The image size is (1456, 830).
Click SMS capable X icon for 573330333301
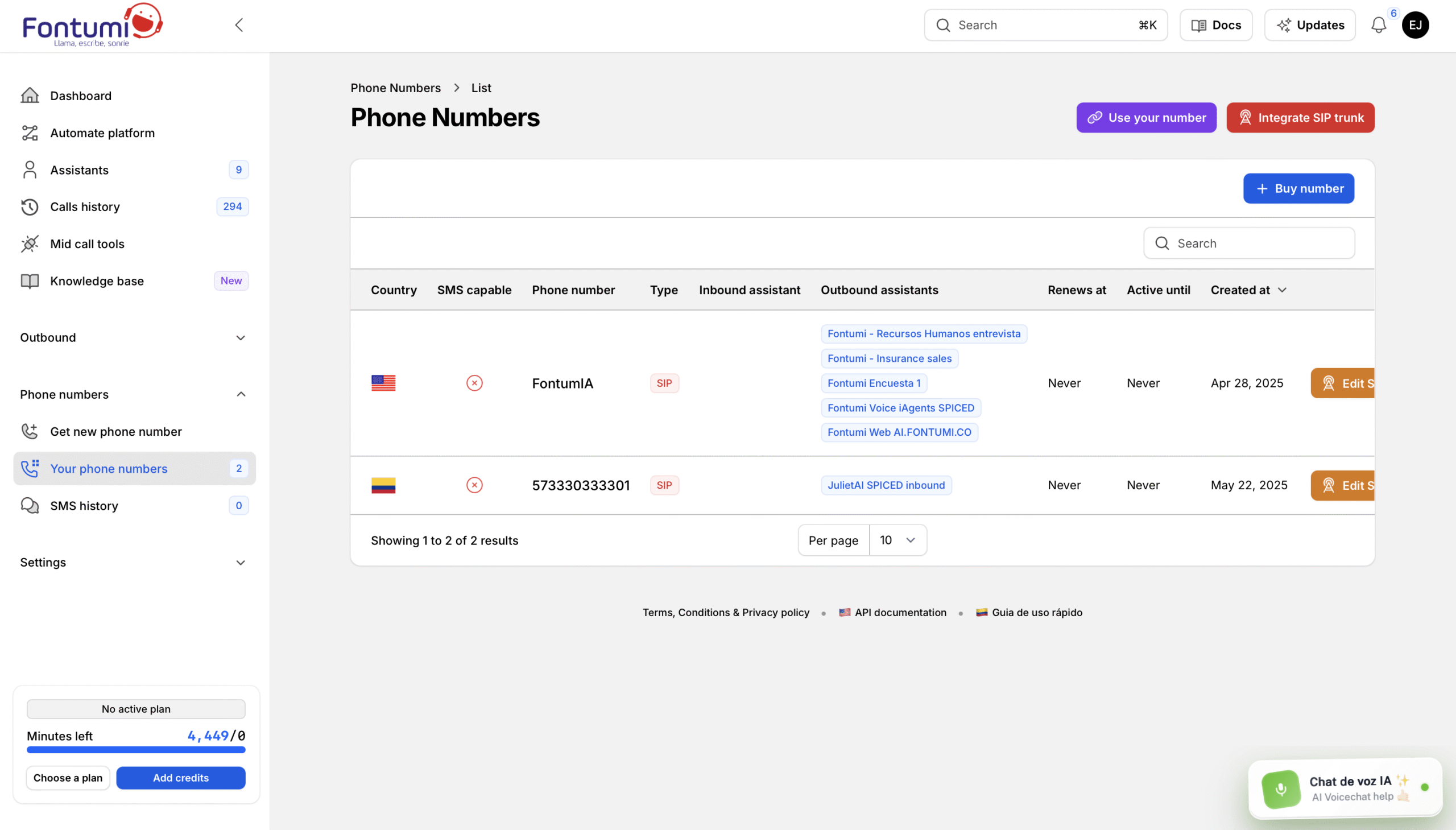click(474, 485)
